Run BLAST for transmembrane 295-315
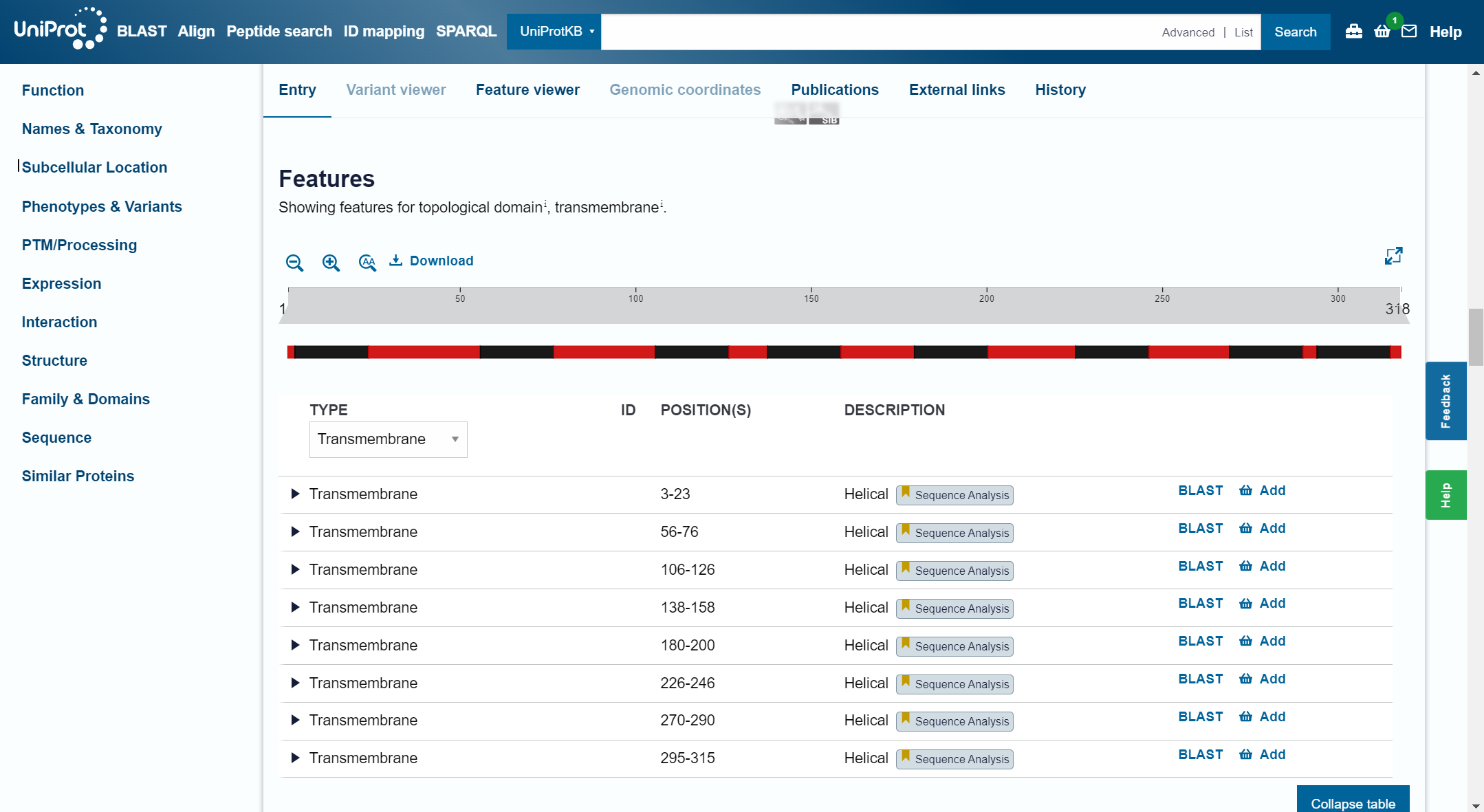The image size is (1484, 812). [1201, 754]
